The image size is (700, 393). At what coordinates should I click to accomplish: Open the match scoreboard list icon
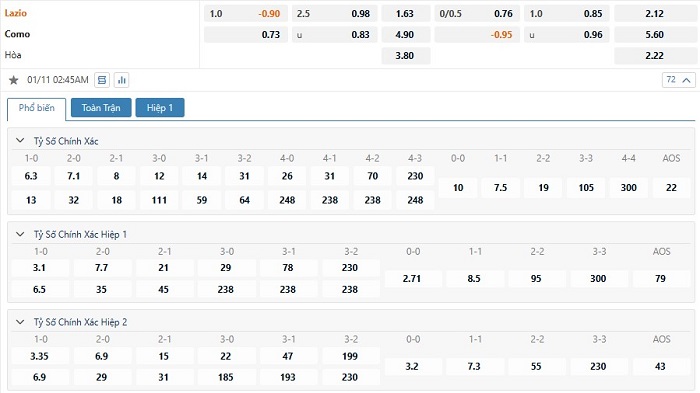click(102, 80)
